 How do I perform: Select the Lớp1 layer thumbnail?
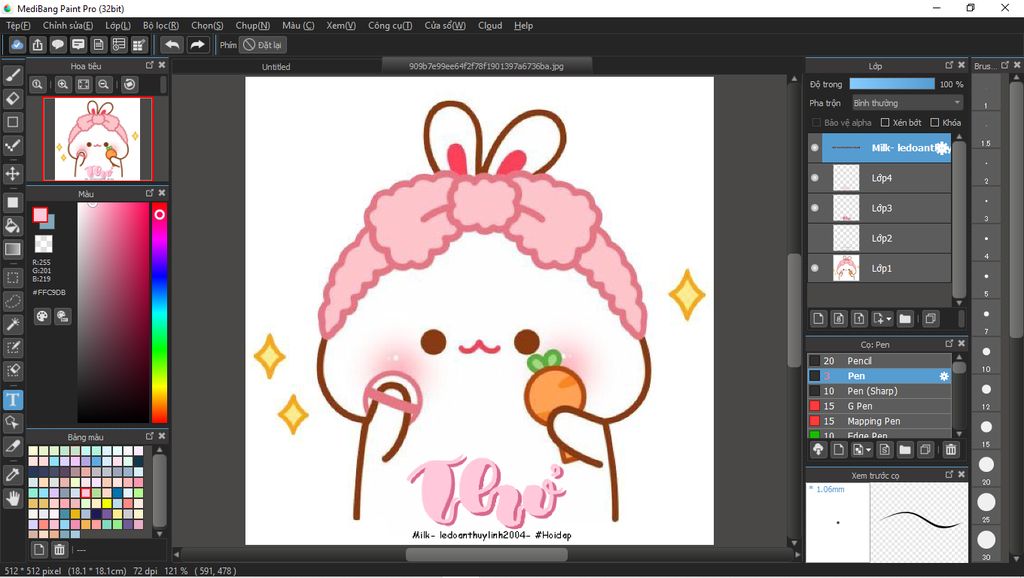coord(846,268)
